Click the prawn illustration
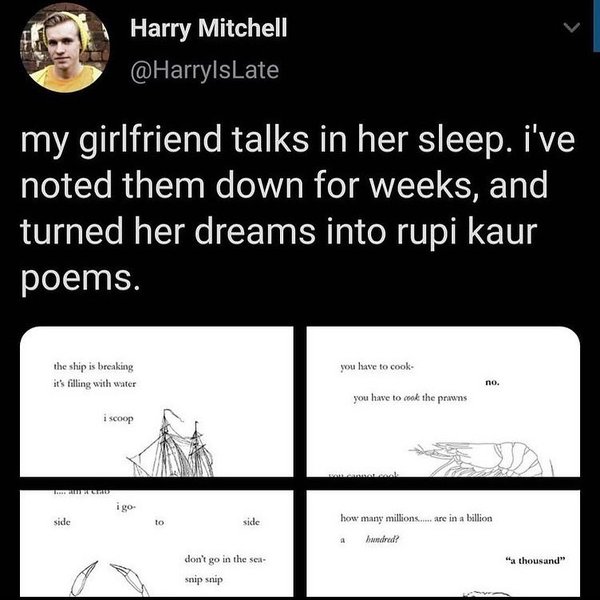 point(480,457)
